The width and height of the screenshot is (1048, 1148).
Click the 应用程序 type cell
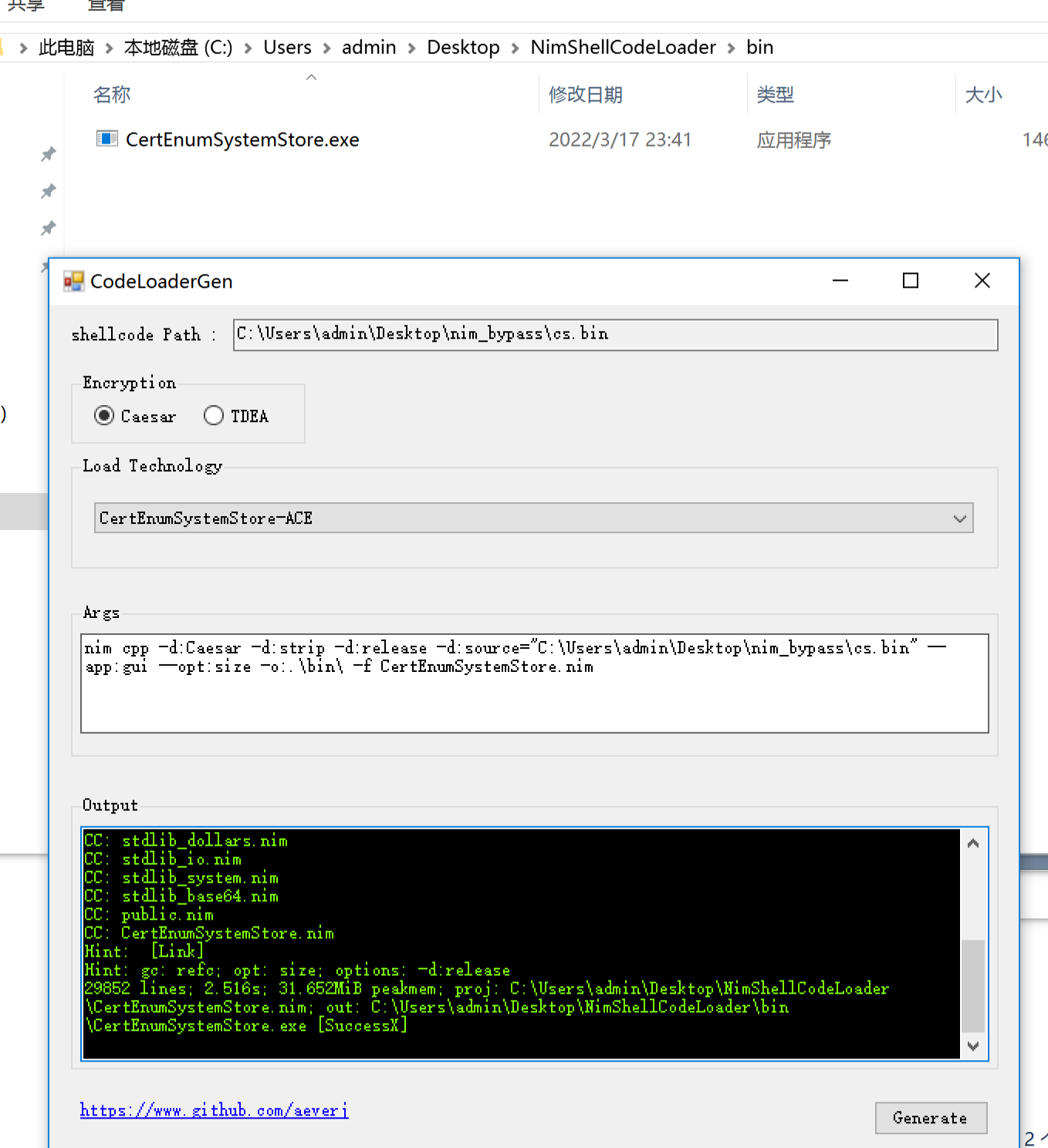(x=793, y=140)
